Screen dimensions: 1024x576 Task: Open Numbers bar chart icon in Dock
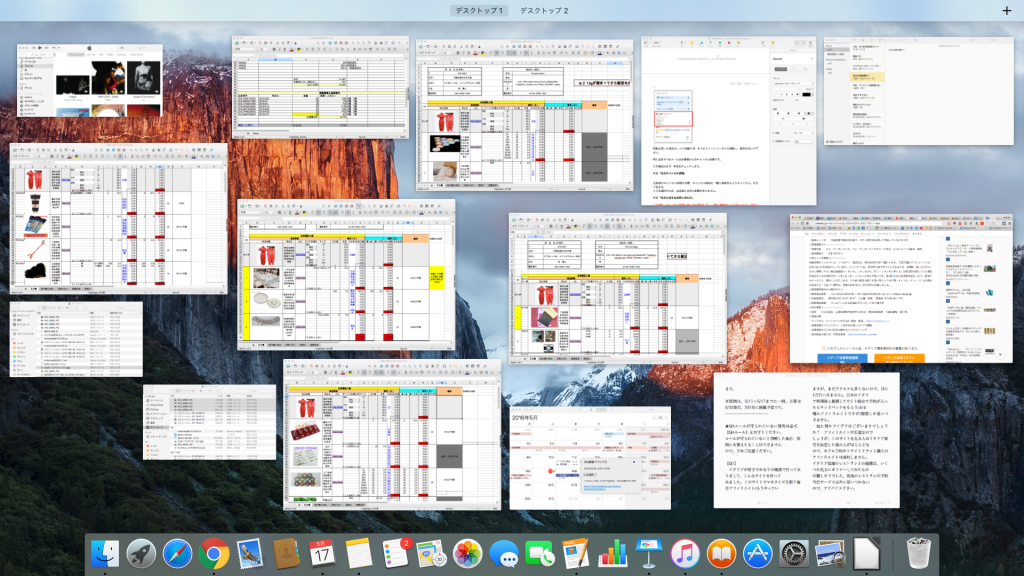pyautogui.click(x=613, y=554)
